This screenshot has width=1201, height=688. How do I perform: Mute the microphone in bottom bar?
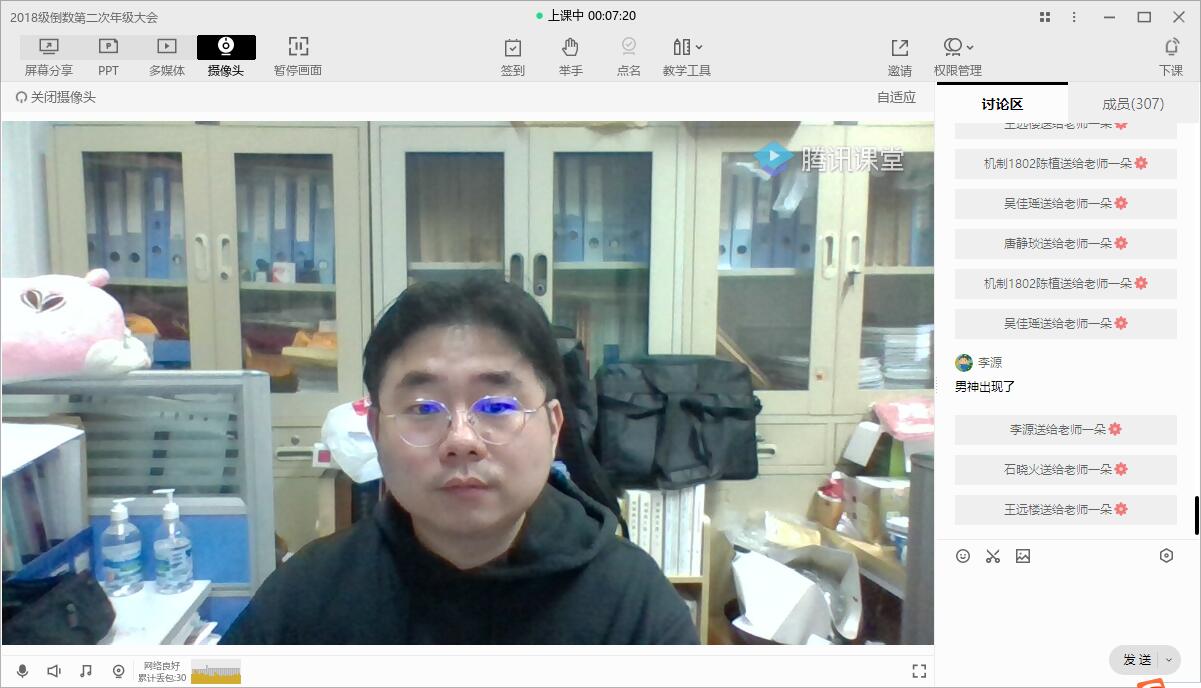tap(22, 671)
